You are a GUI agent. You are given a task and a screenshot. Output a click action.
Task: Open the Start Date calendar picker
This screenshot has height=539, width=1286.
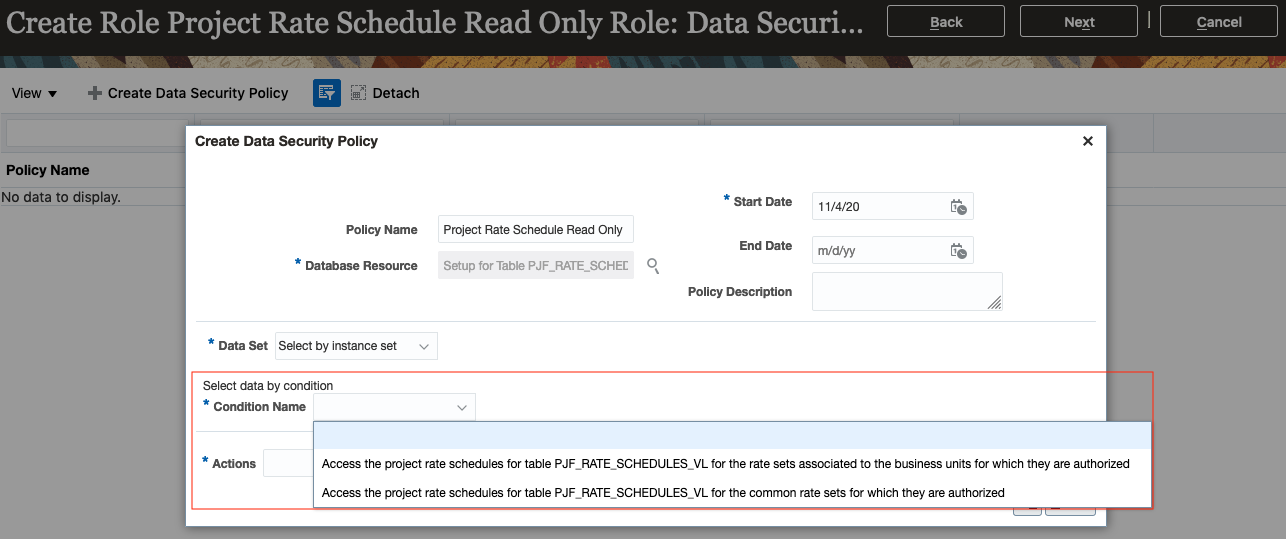pyautogui.click(x=958, y=207)
